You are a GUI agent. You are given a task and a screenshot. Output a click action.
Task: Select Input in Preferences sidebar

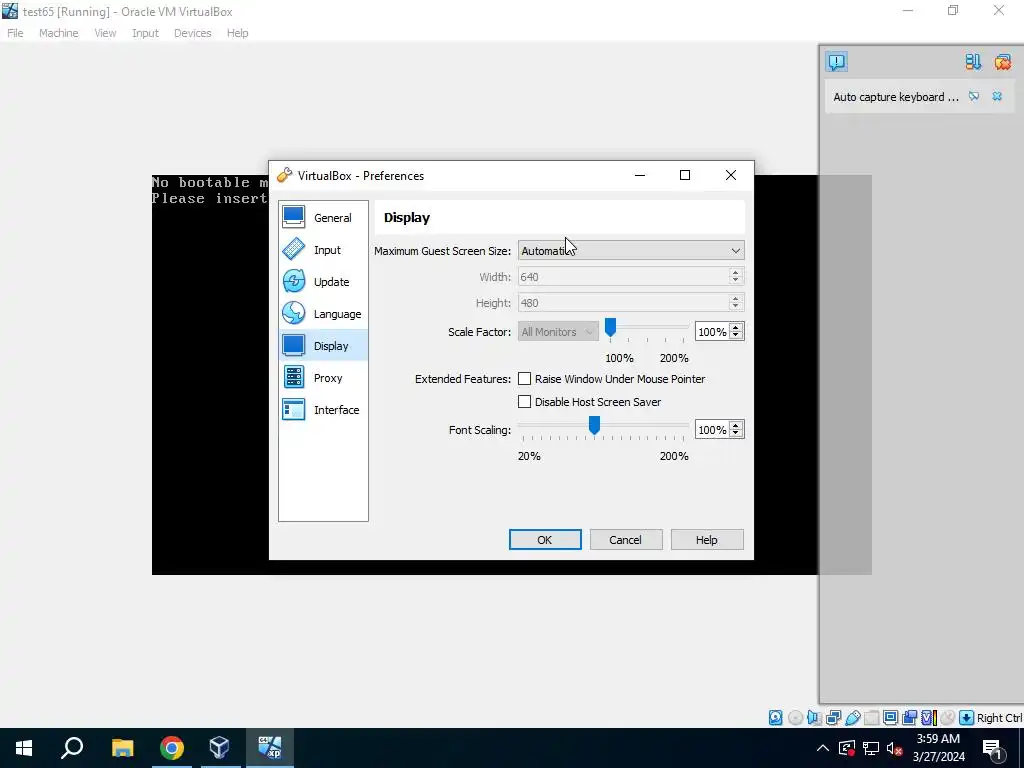[x=323, y=249]
